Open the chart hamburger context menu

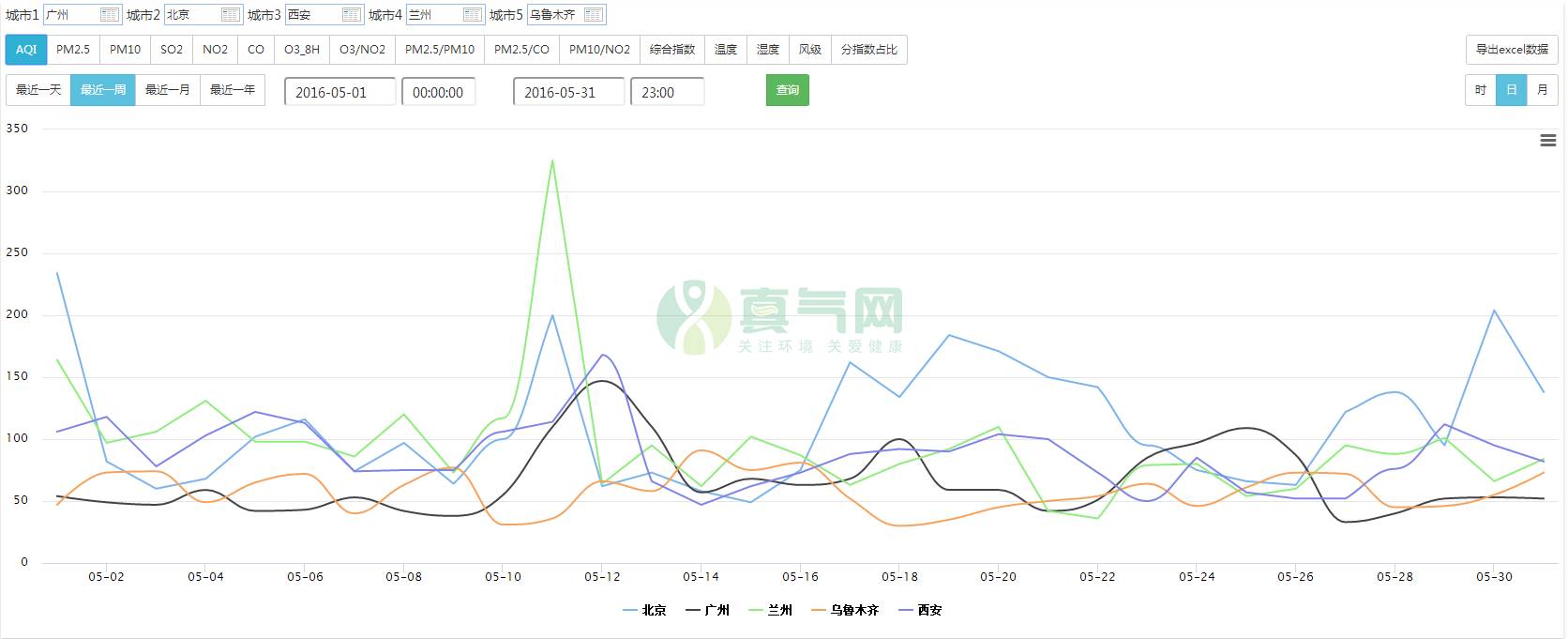[1547, 140]
